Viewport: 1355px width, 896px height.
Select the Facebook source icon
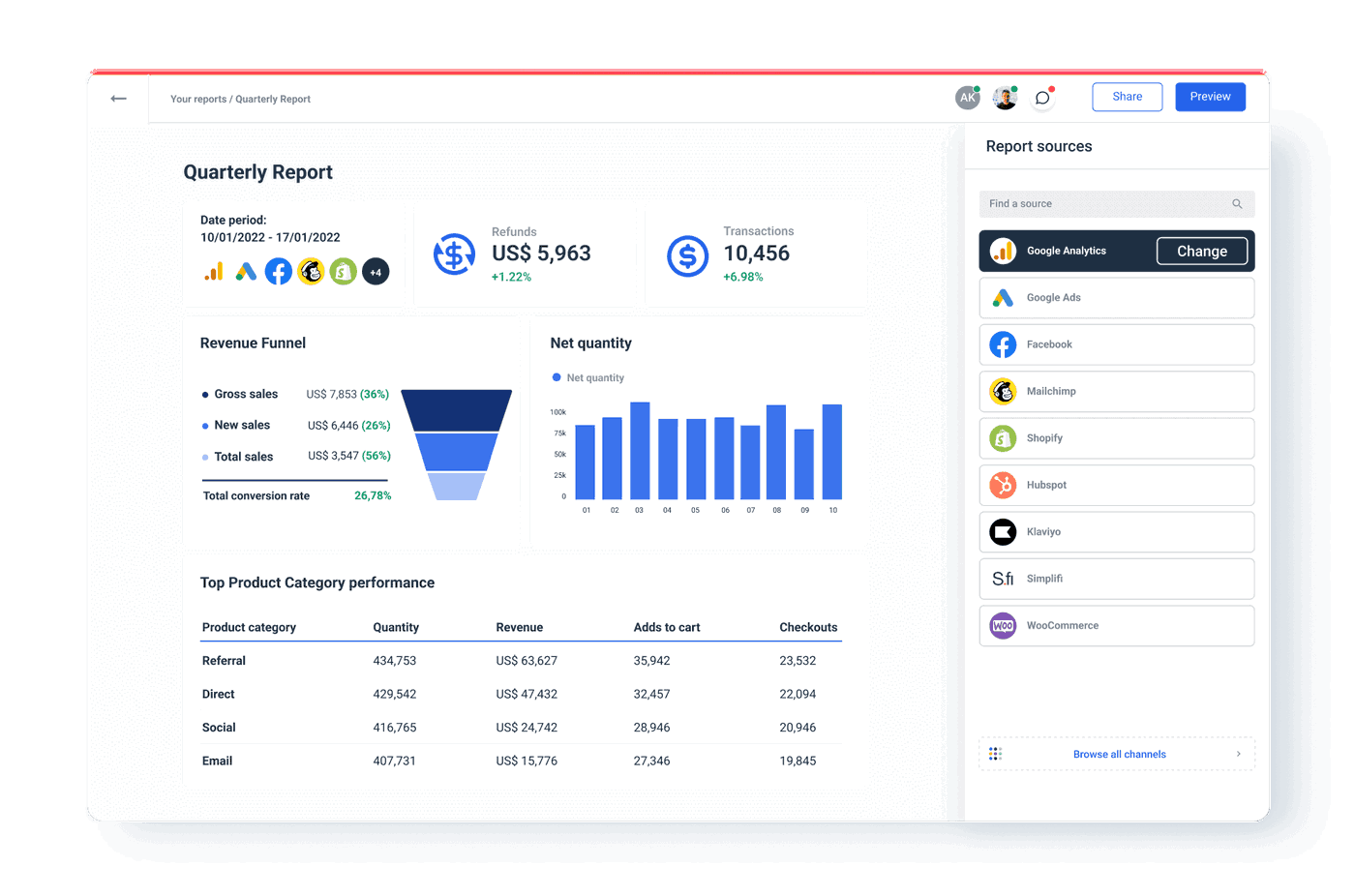coord(1002,344)
